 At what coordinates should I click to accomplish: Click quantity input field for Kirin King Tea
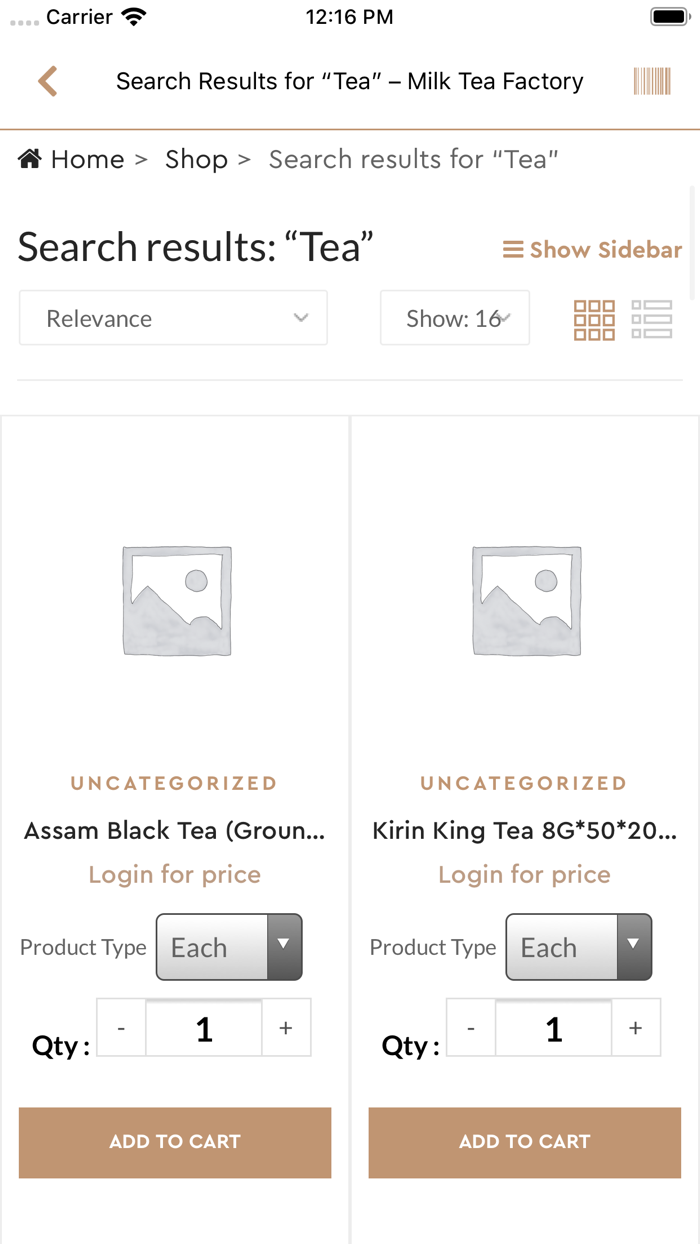554,1028
